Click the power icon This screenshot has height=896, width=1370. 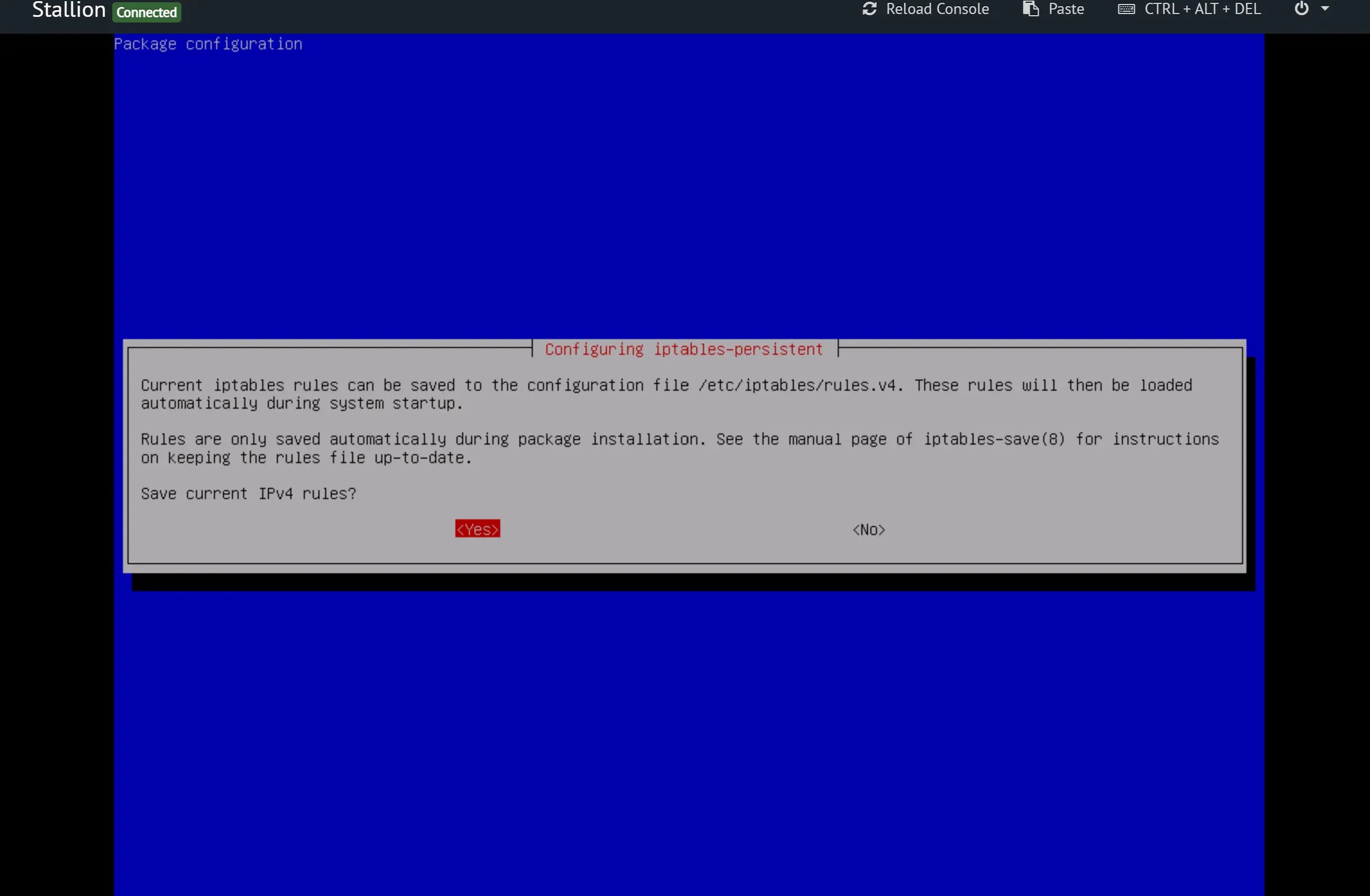(1301, 8)
